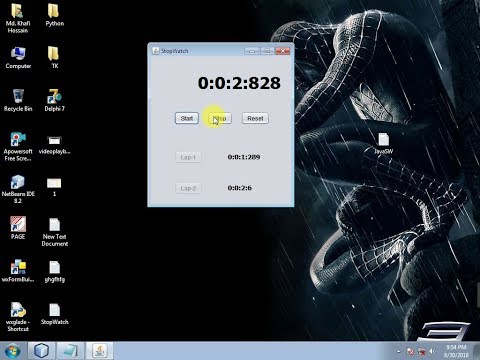The height and width of the screenshot is (360, 480).
Task: Close the StopWatch window
Action: 283,51
